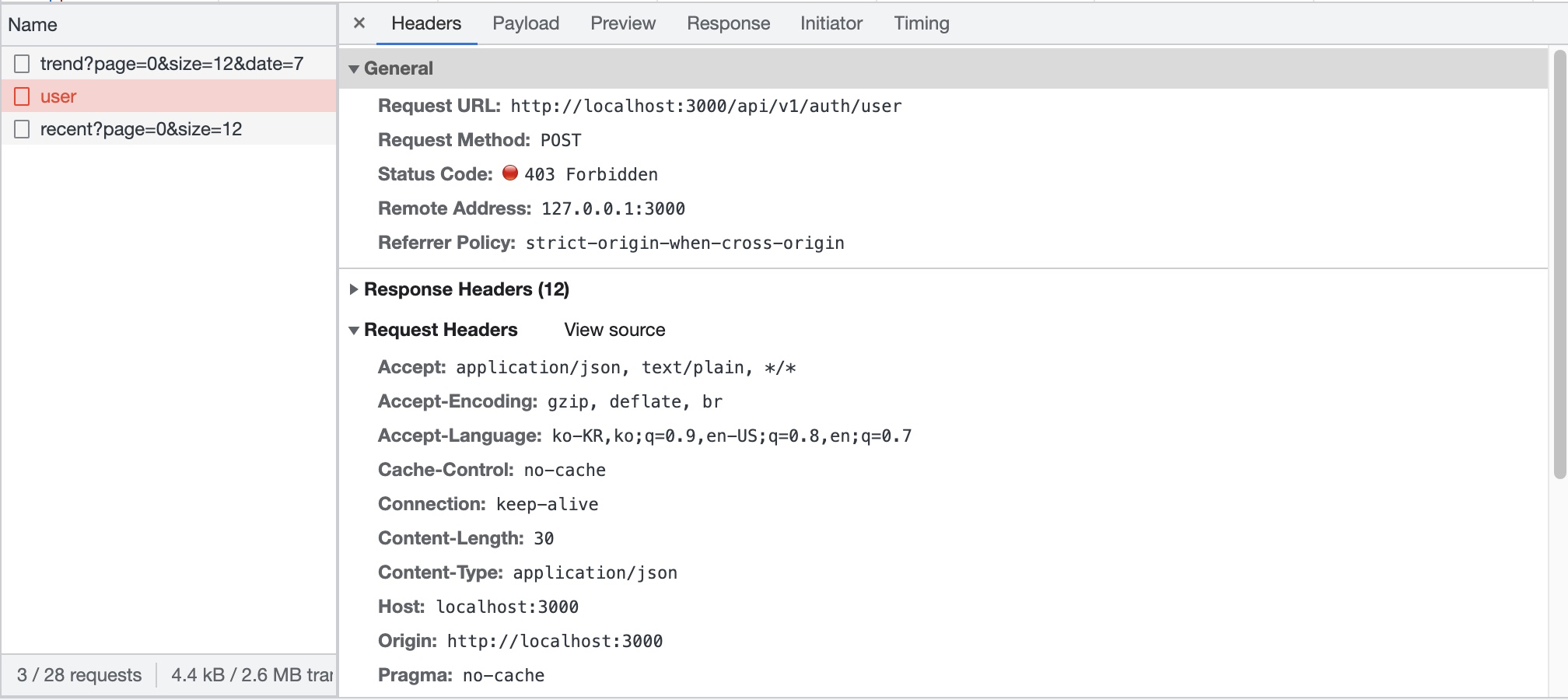Show the Timing tab
Viewport: 1568px width, 700px height.
tap(921, 23)
